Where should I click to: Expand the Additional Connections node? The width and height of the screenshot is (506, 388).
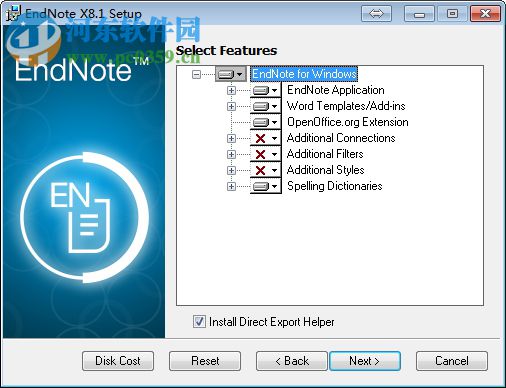[x=231, y=138]
